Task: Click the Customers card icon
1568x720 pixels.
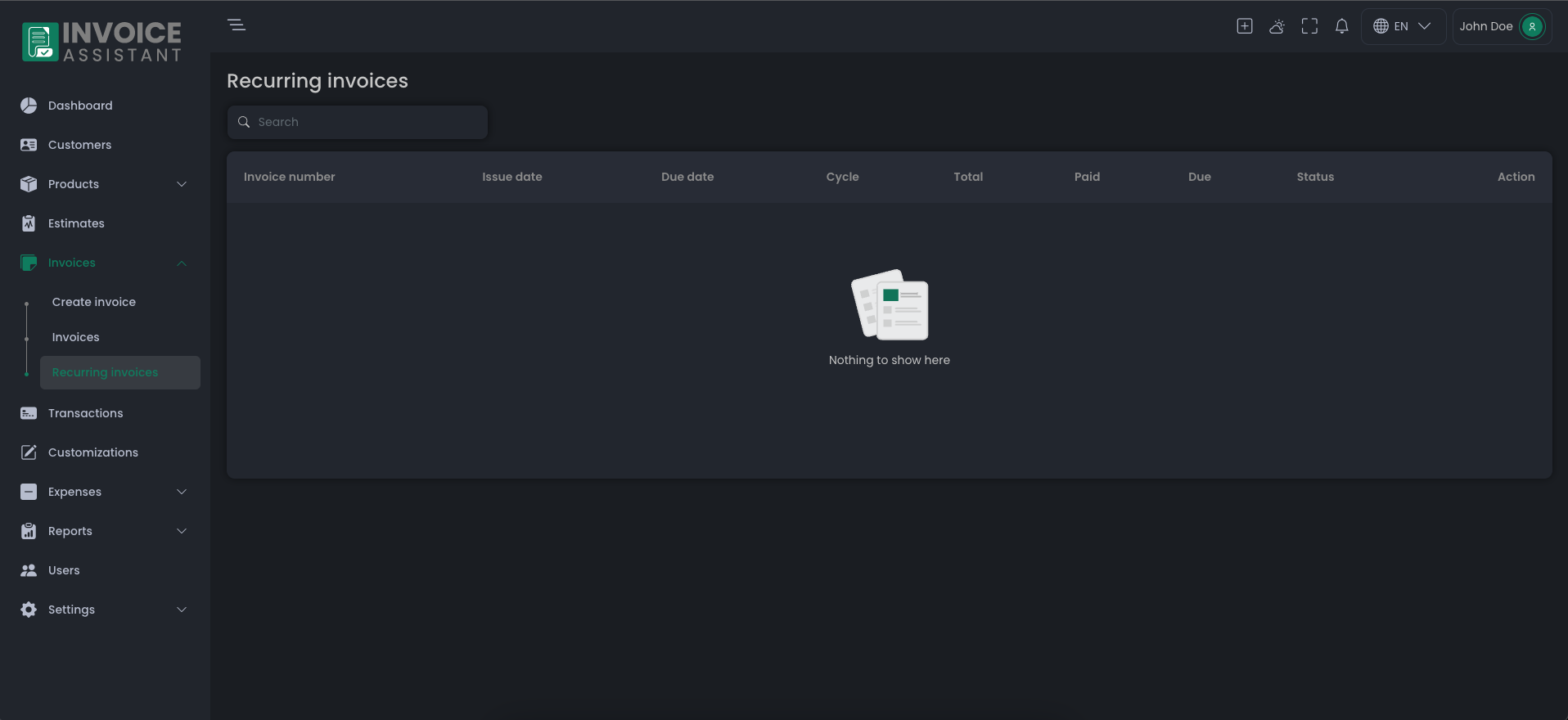Action: [29, 145]
